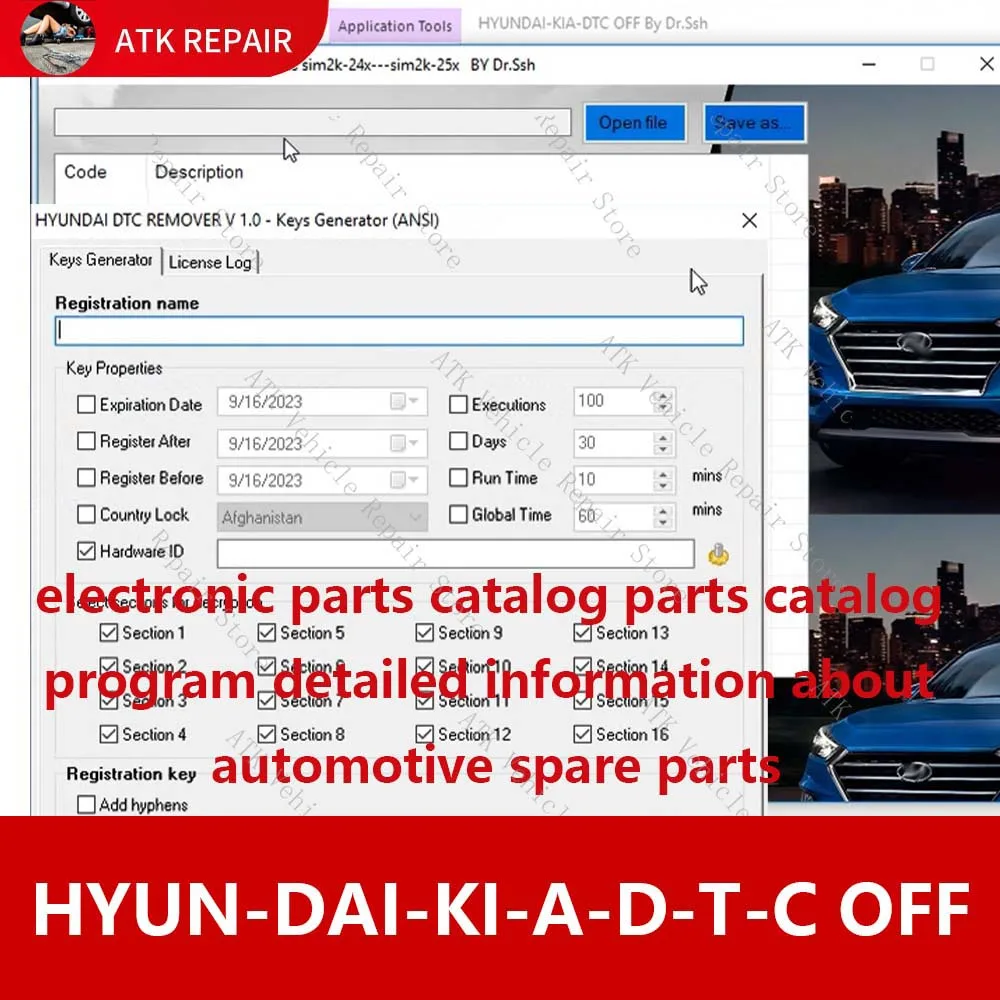
Task: Open the Register Before date dropdown
Action: pyautogui.click(x=405, y=480)
